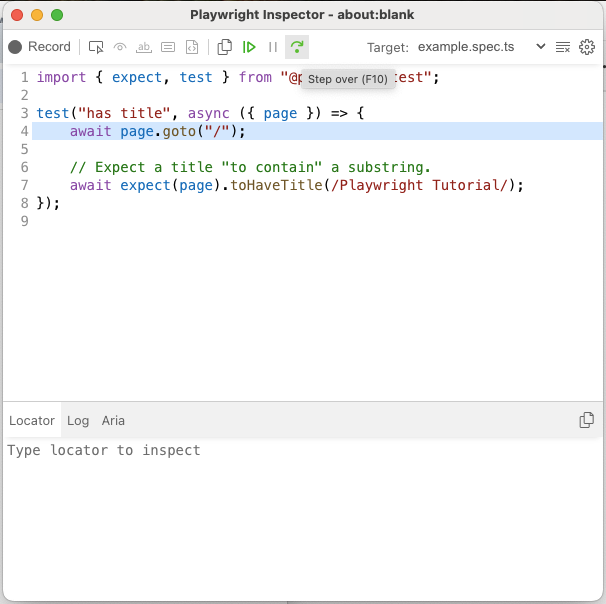The width and height of the screenshot is (606, 604).
Task: Click the Step over button
Action: point(296,47)
